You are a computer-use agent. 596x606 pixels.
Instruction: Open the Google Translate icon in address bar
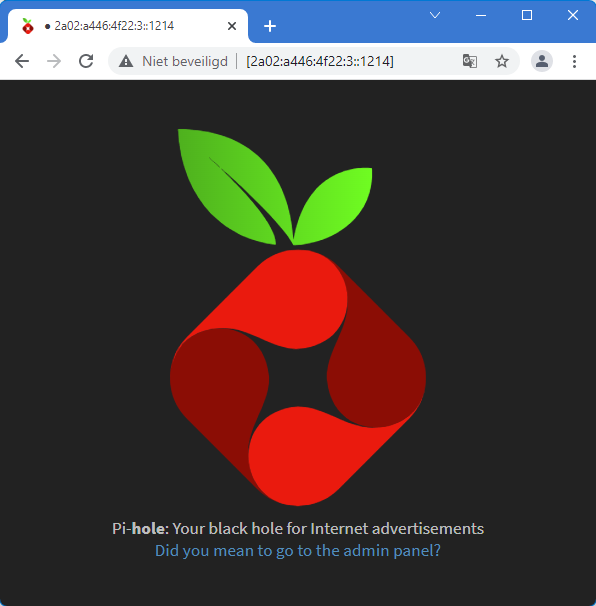tap(470, 61)
